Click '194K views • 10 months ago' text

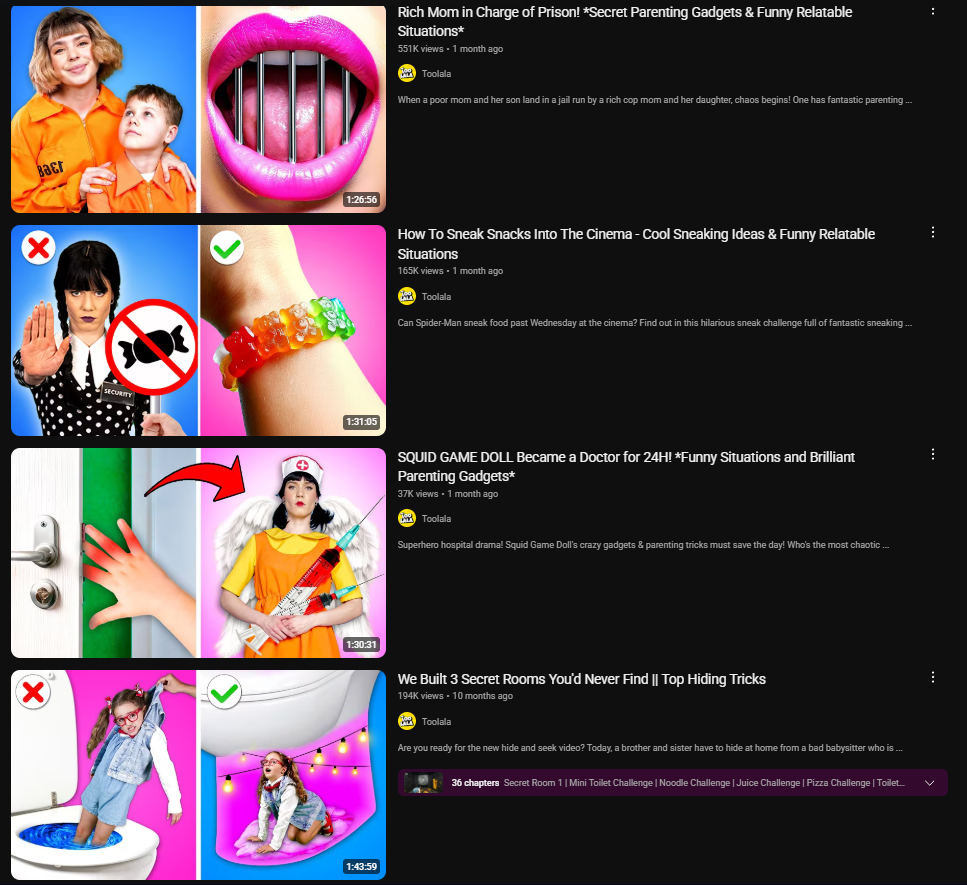455,696
